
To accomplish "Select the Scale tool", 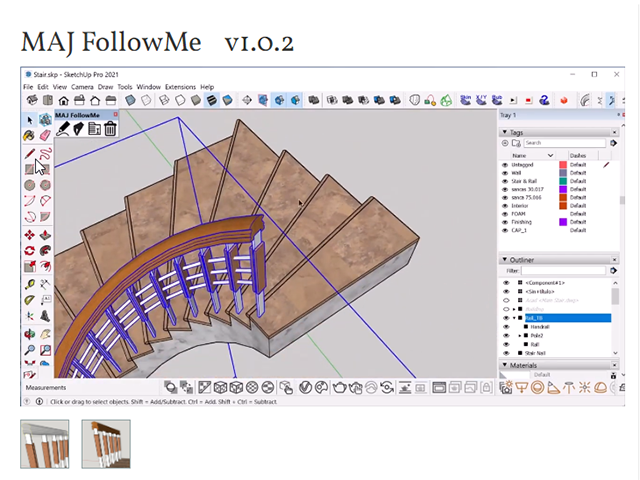I will click(29, 267).
